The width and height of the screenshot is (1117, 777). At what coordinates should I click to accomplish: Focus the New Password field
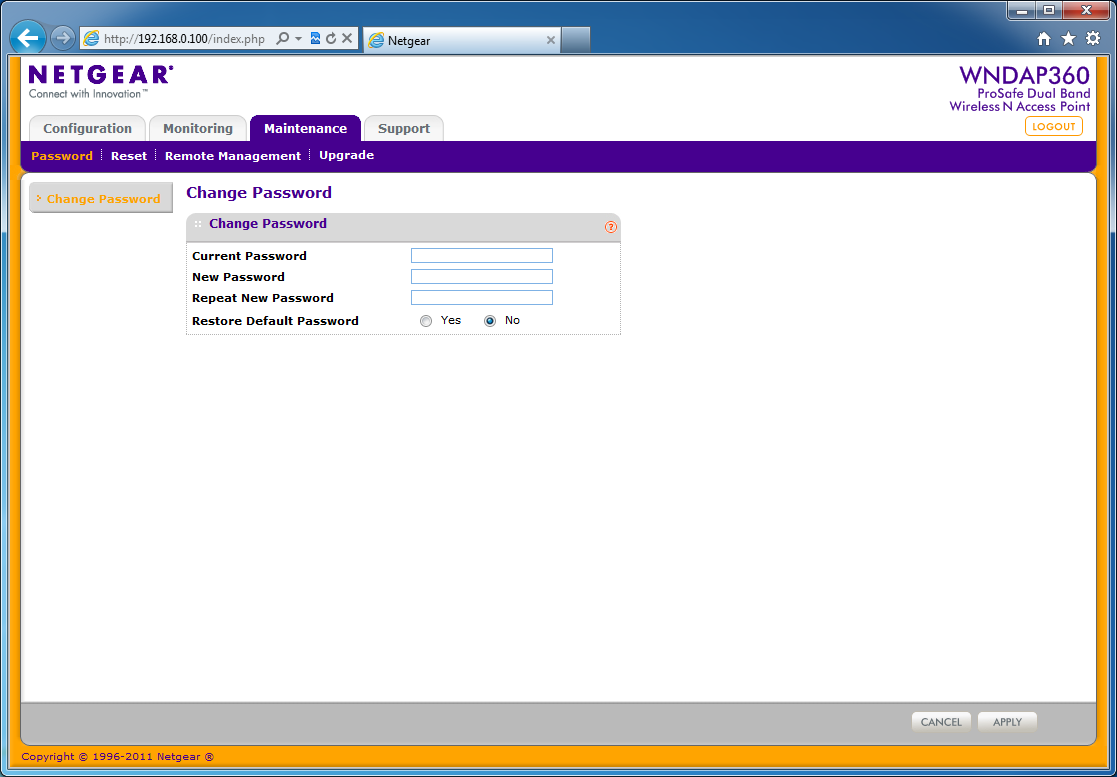[482, 276]
